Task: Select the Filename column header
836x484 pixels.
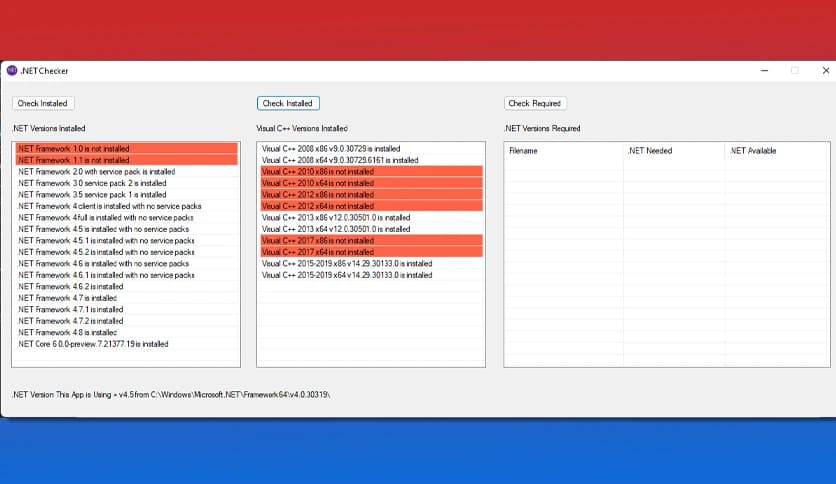Action: coord(564,151)
